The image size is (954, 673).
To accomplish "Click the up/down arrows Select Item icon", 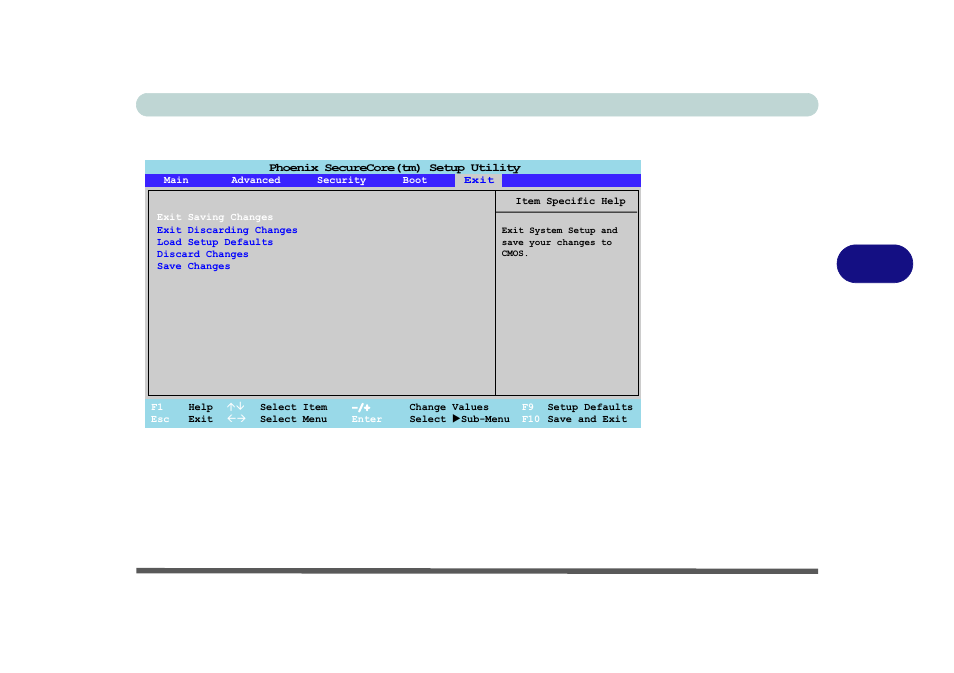I will coord(236,406).
